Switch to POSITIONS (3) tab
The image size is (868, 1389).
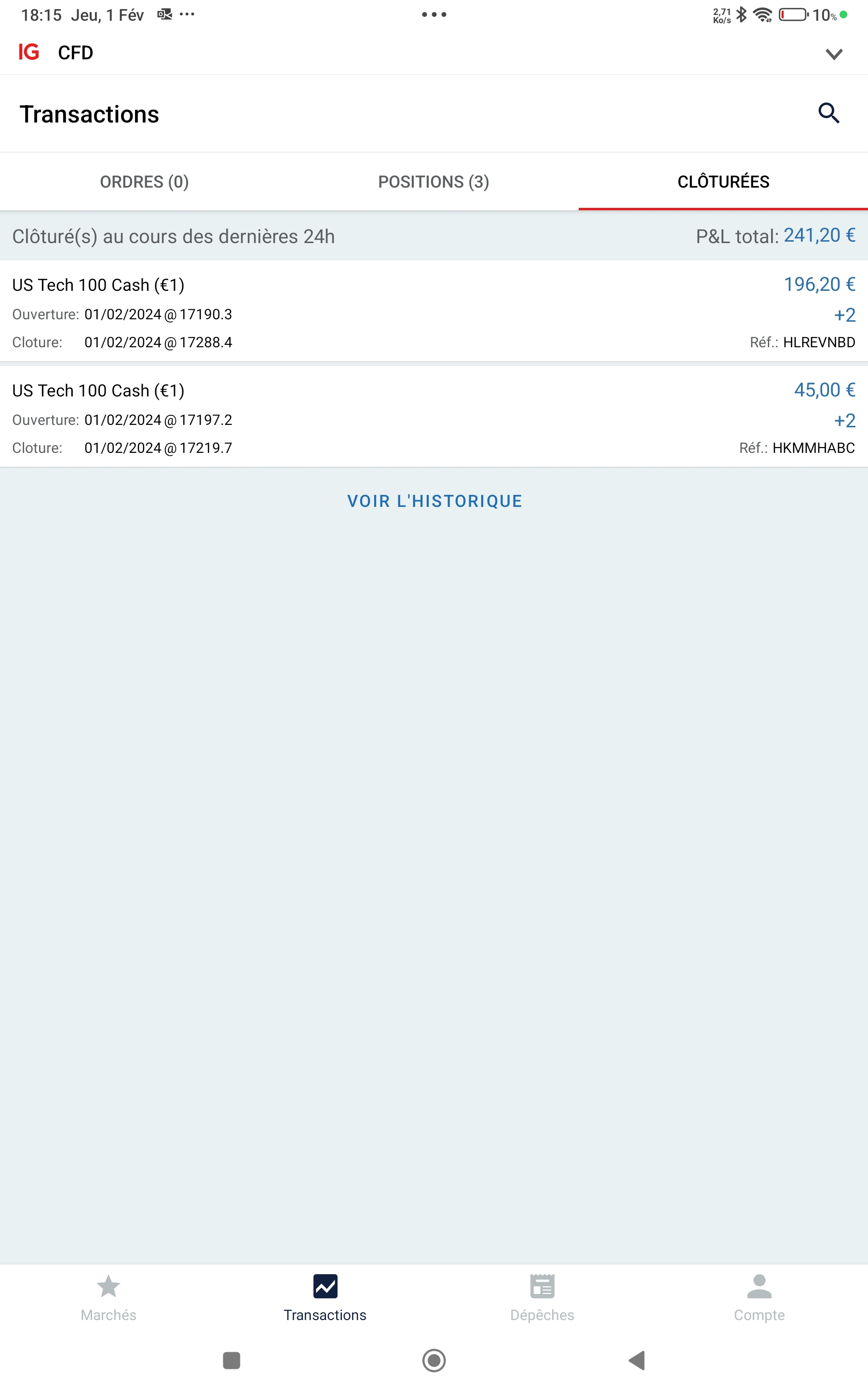(x=434, y=182)
